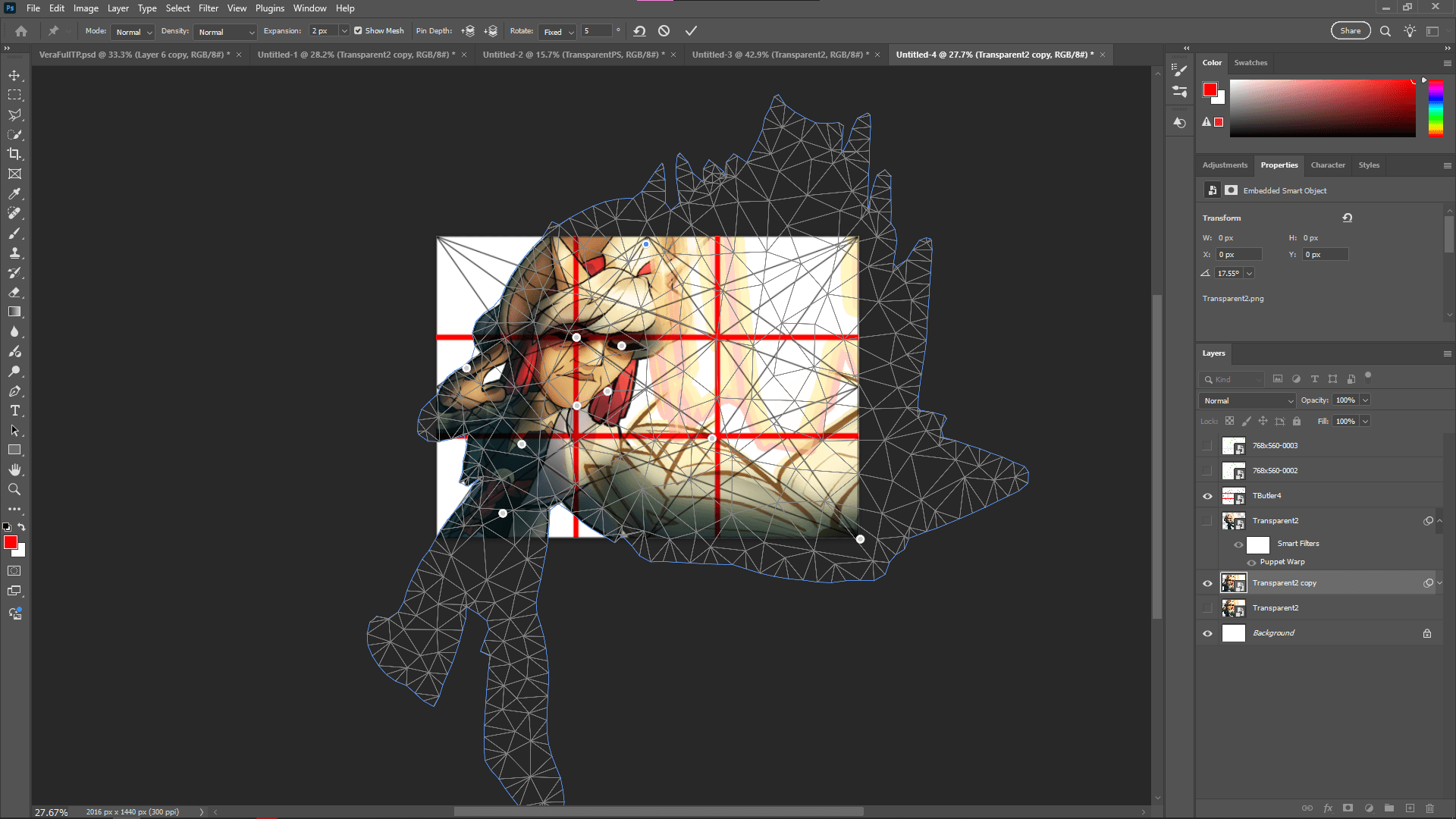The image size is (1456, 819).
Task: Hide the TButler4 layer
Action: [x=1207, y=495]
